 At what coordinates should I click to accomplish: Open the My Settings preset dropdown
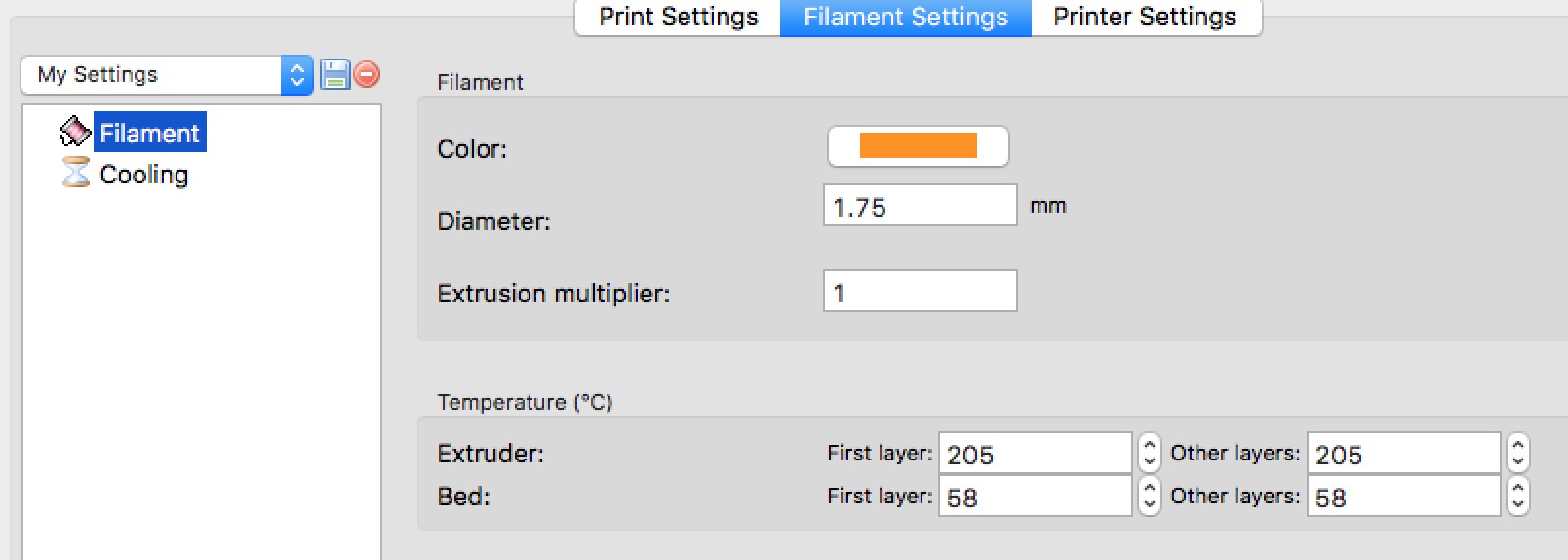tap(167, 74)
